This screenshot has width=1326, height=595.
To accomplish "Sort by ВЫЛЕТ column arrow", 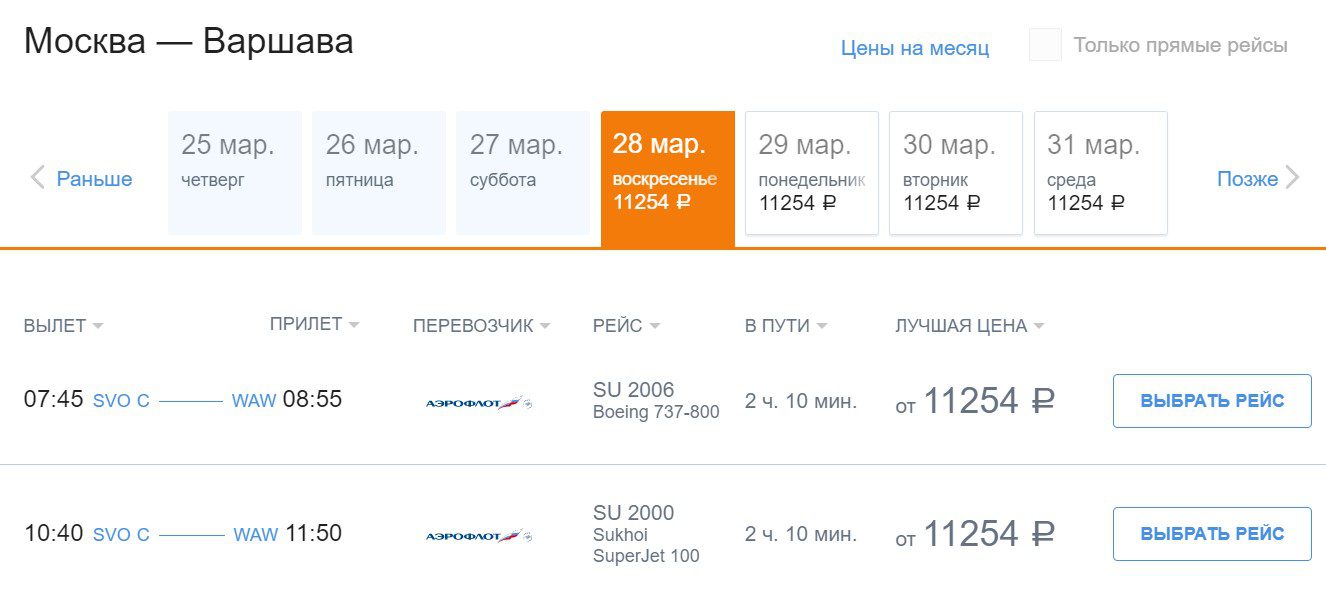I will [x=97, y=327].
